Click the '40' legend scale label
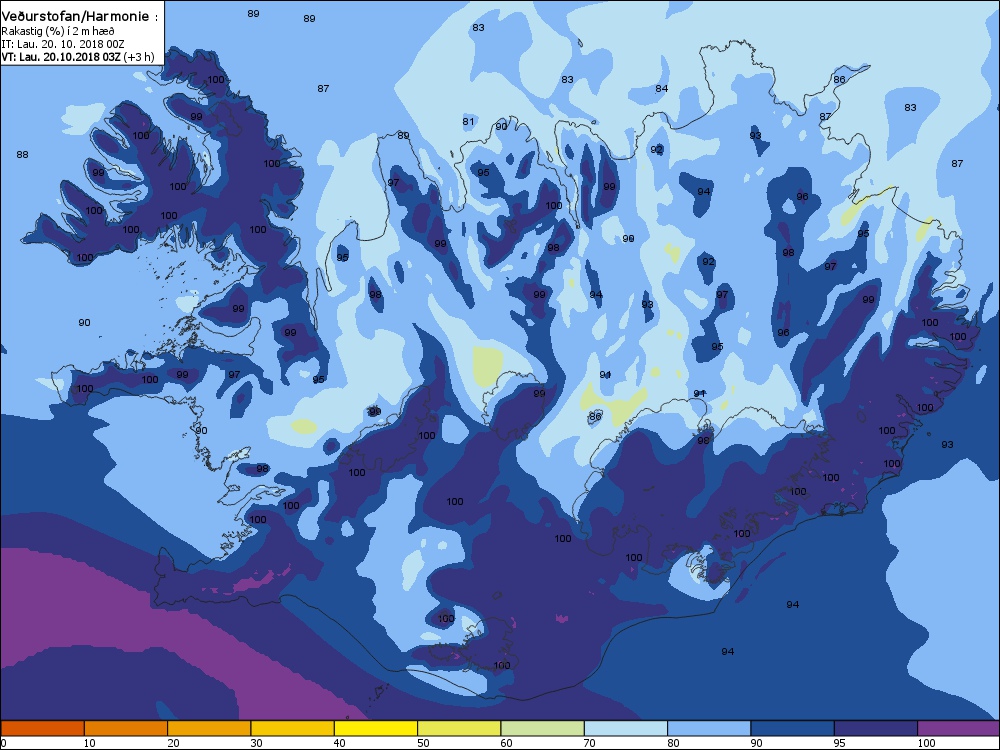 (x=339, y=743)
